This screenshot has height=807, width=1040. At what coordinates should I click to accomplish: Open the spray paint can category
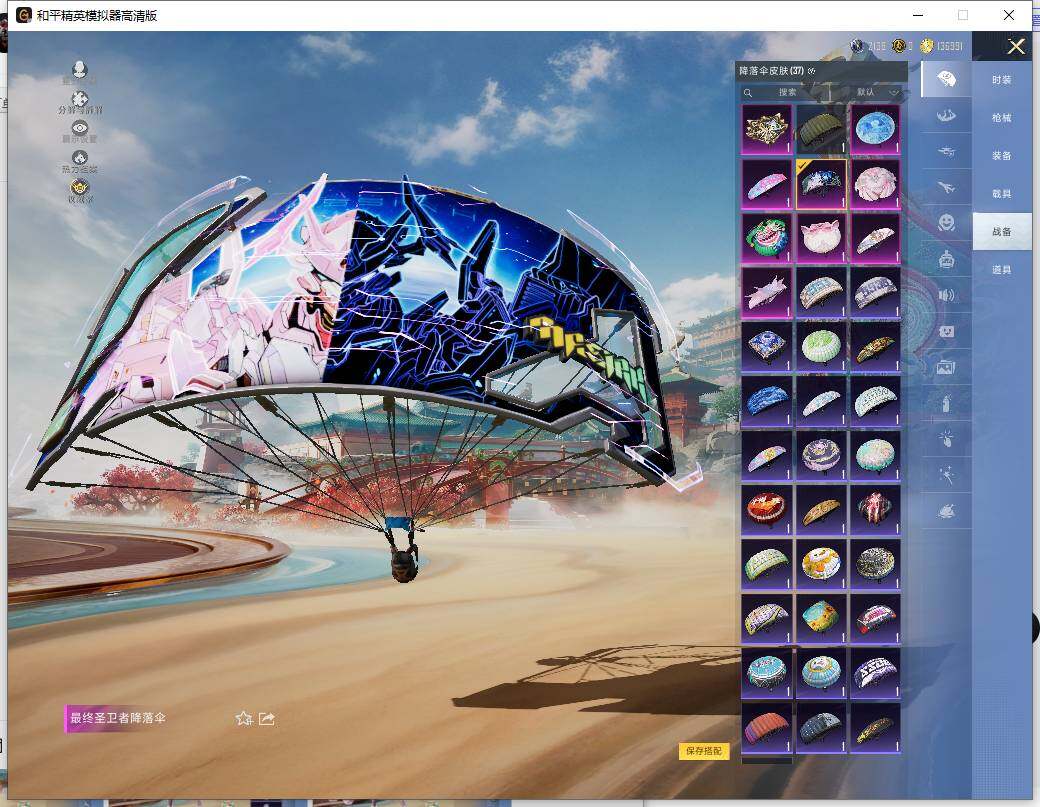[945, 403]
